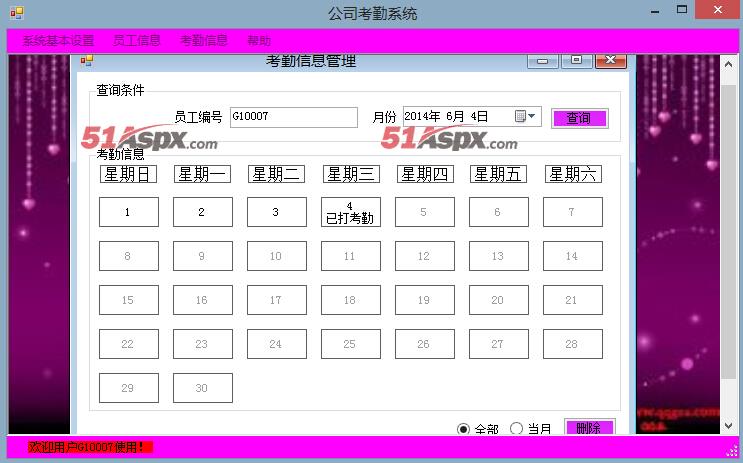Click the day 14 button
This screenshot has height=463, width=743.
tap(573, 256)
